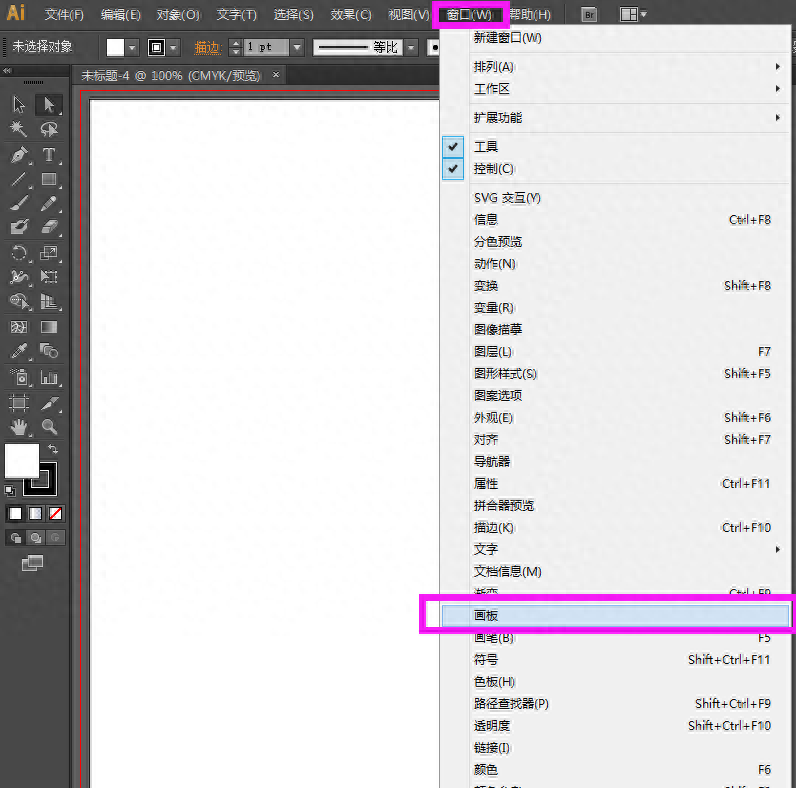Image resolution: width=796 pixels, height=788 pixels.
Task: Open the Arrange Documents dropdown
Action: coord(633,14)
